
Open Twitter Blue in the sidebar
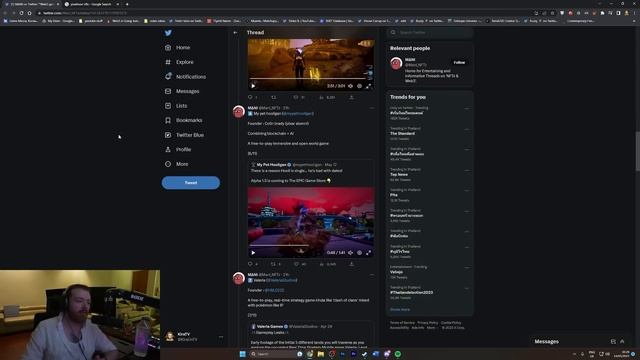tap(184, 135)
